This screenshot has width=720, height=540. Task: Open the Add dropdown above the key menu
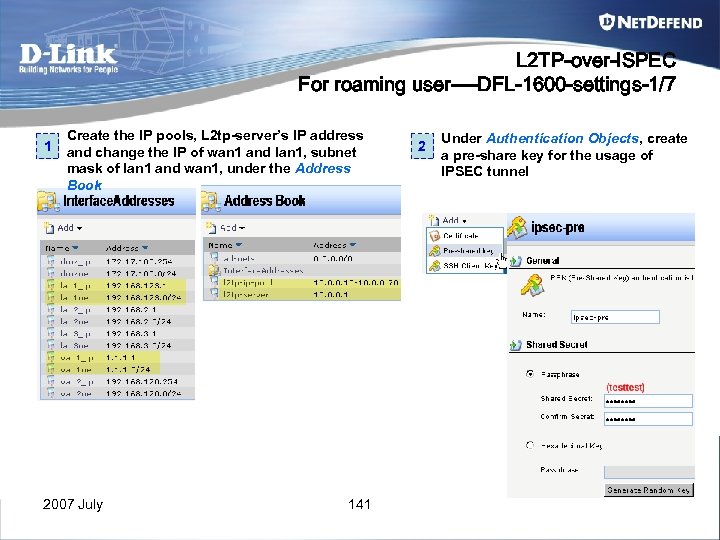coord(448,220)
